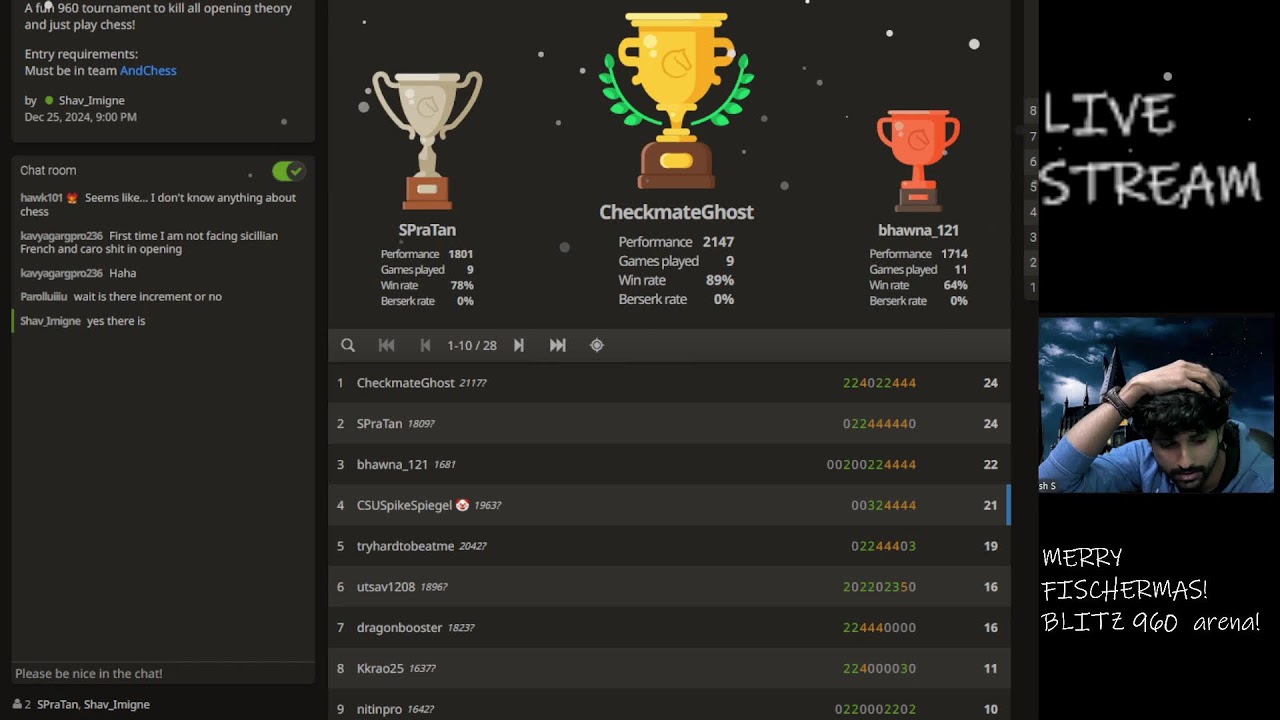Click the chat message input field
Image resolution: width=1280 pixels, height=720 pixels.
pos(163,674)
